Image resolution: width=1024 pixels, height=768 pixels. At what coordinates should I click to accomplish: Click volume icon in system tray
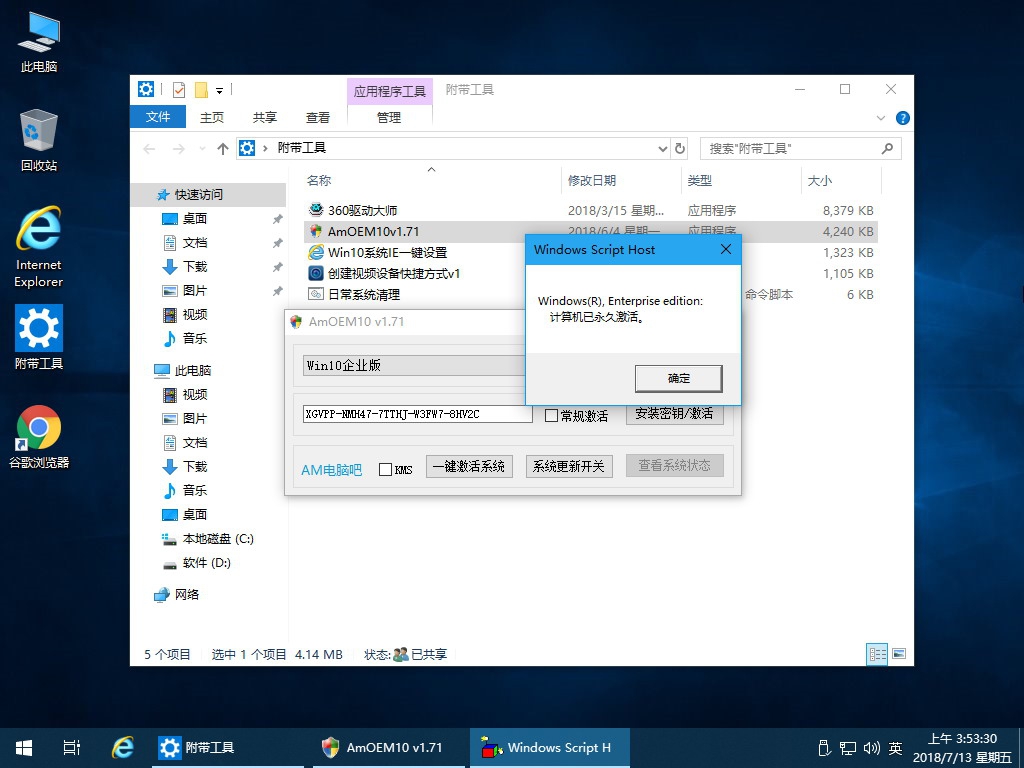(x=871, y=748)
